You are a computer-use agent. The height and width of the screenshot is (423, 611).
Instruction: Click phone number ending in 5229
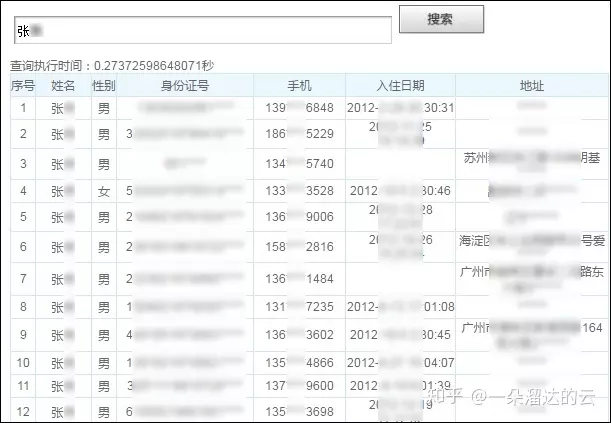click(x=299, y=134)
